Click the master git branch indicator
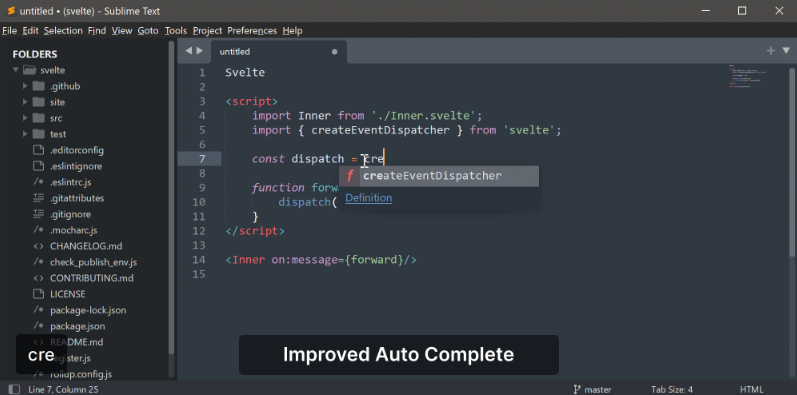The image size is (797, 395). click(593, 390)
